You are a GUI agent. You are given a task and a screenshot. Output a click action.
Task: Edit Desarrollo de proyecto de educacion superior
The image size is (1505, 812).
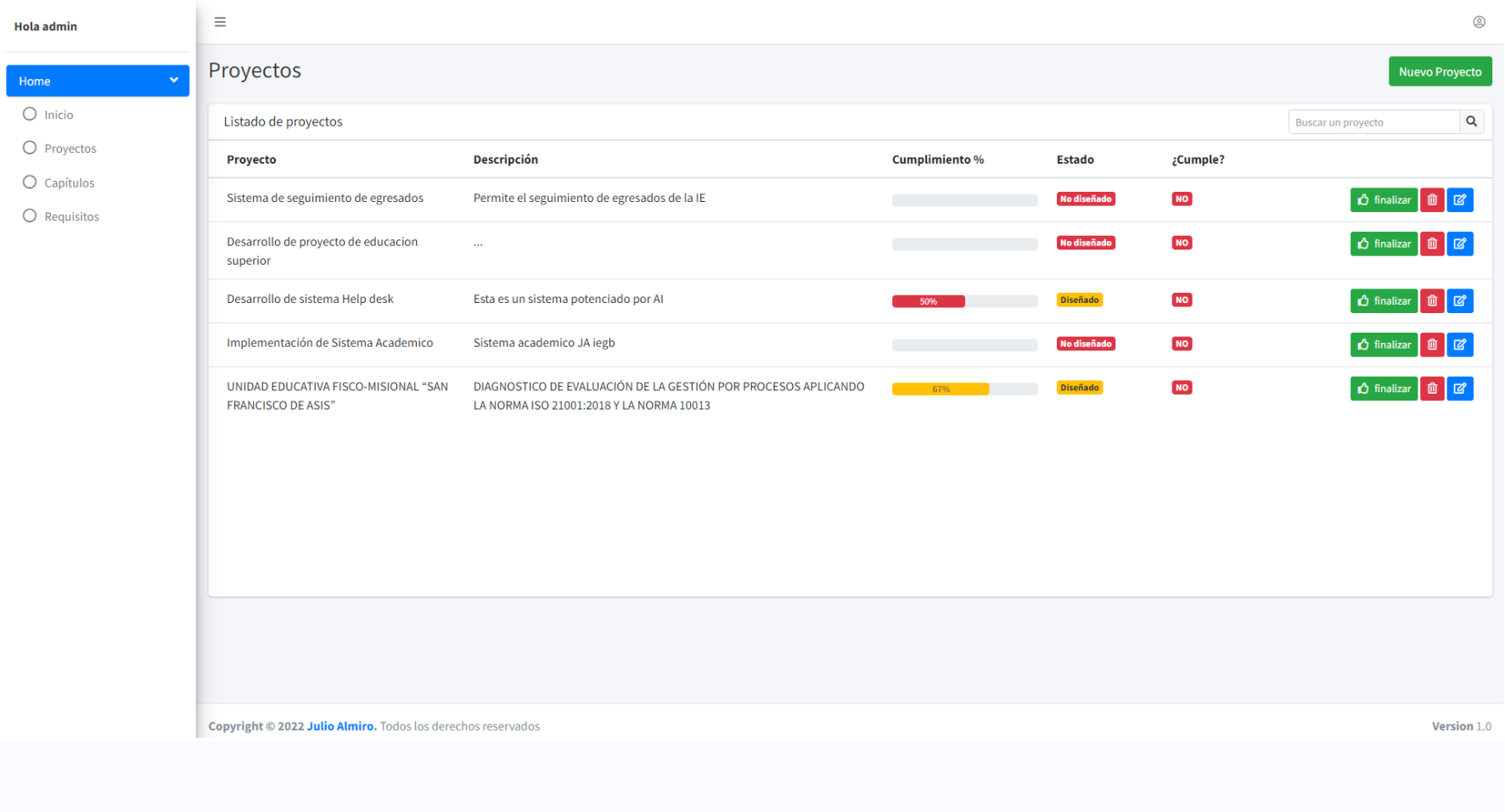(x=1460, y=244)
